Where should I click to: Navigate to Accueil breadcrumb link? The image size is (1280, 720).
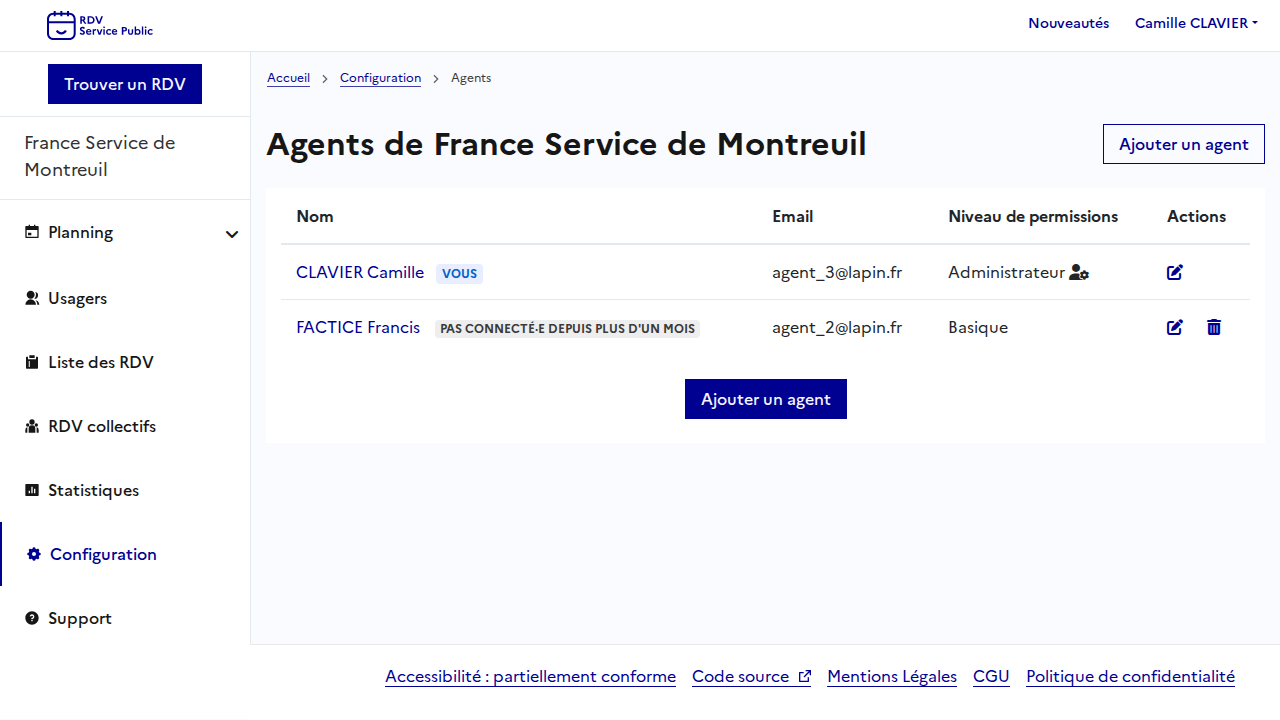click(288, 78)
